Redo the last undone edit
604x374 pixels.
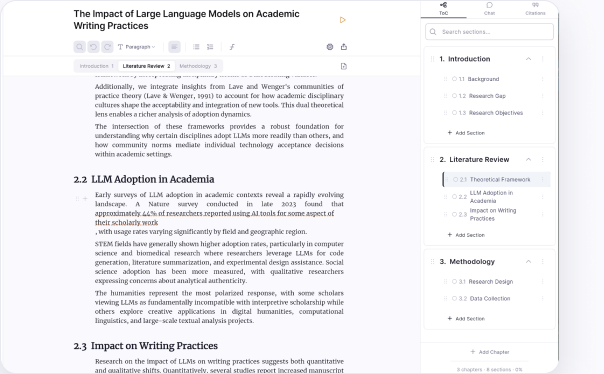point(107,47)
